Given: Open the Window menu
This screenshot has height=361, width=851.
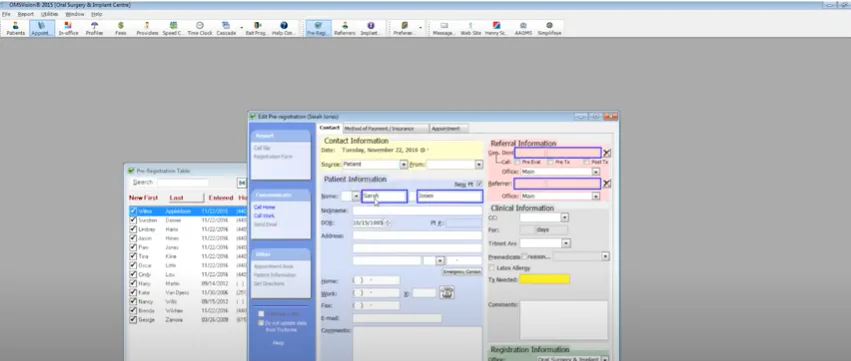Looking at the screenshot, I should [x=74, y=14].
